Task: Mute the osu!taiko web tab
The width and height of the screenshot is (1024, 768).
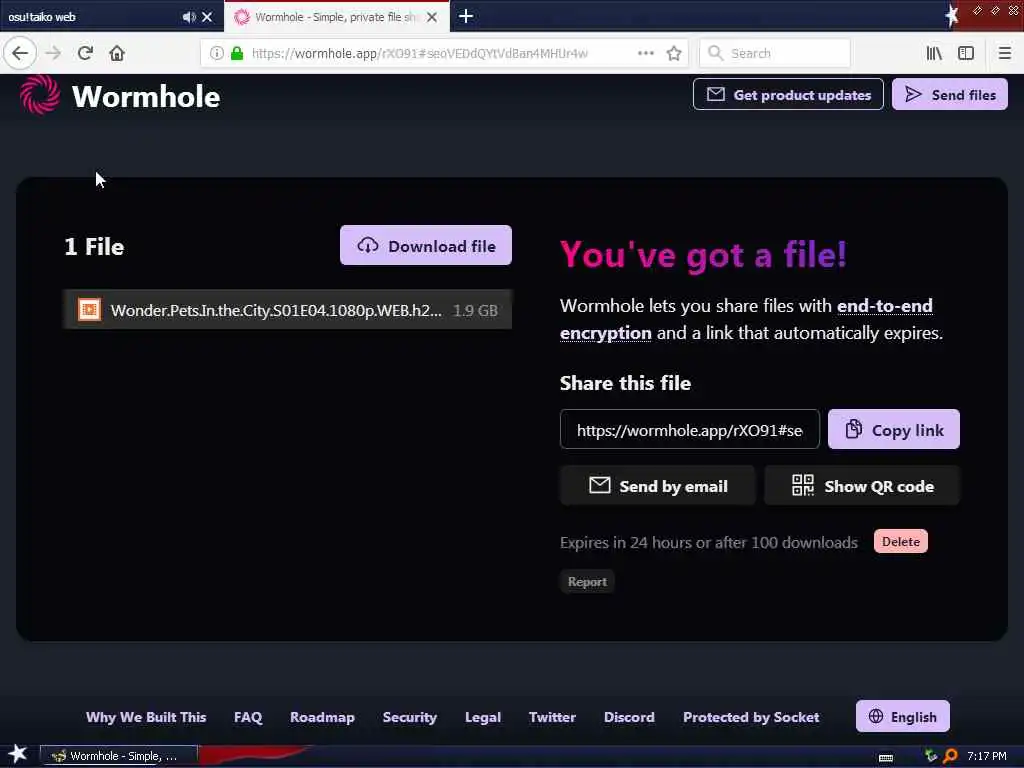Action: pos(189,17)
